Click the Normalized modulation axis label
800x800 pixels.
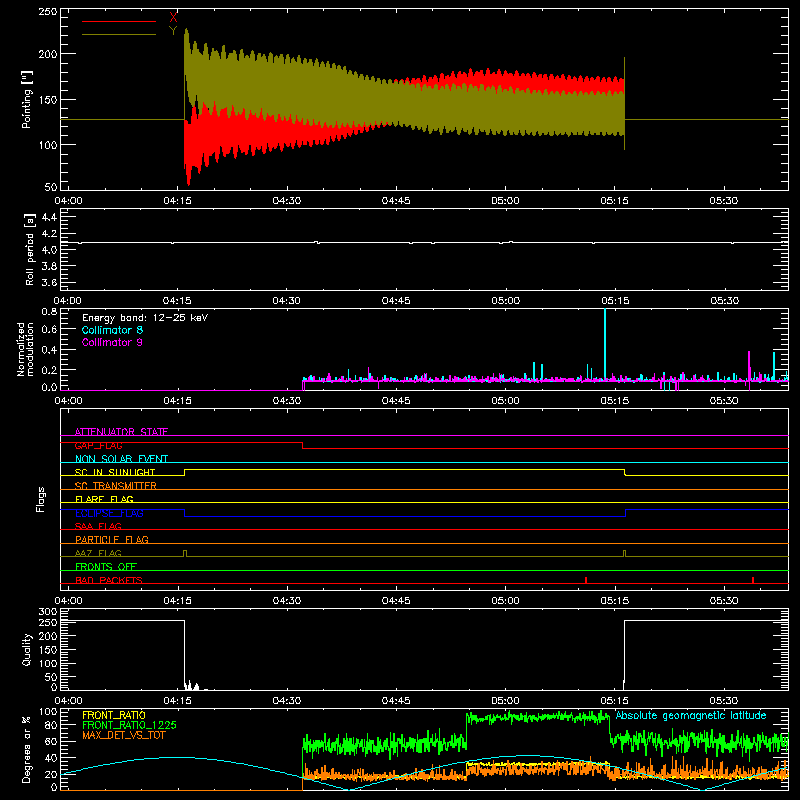click(25, 349)
